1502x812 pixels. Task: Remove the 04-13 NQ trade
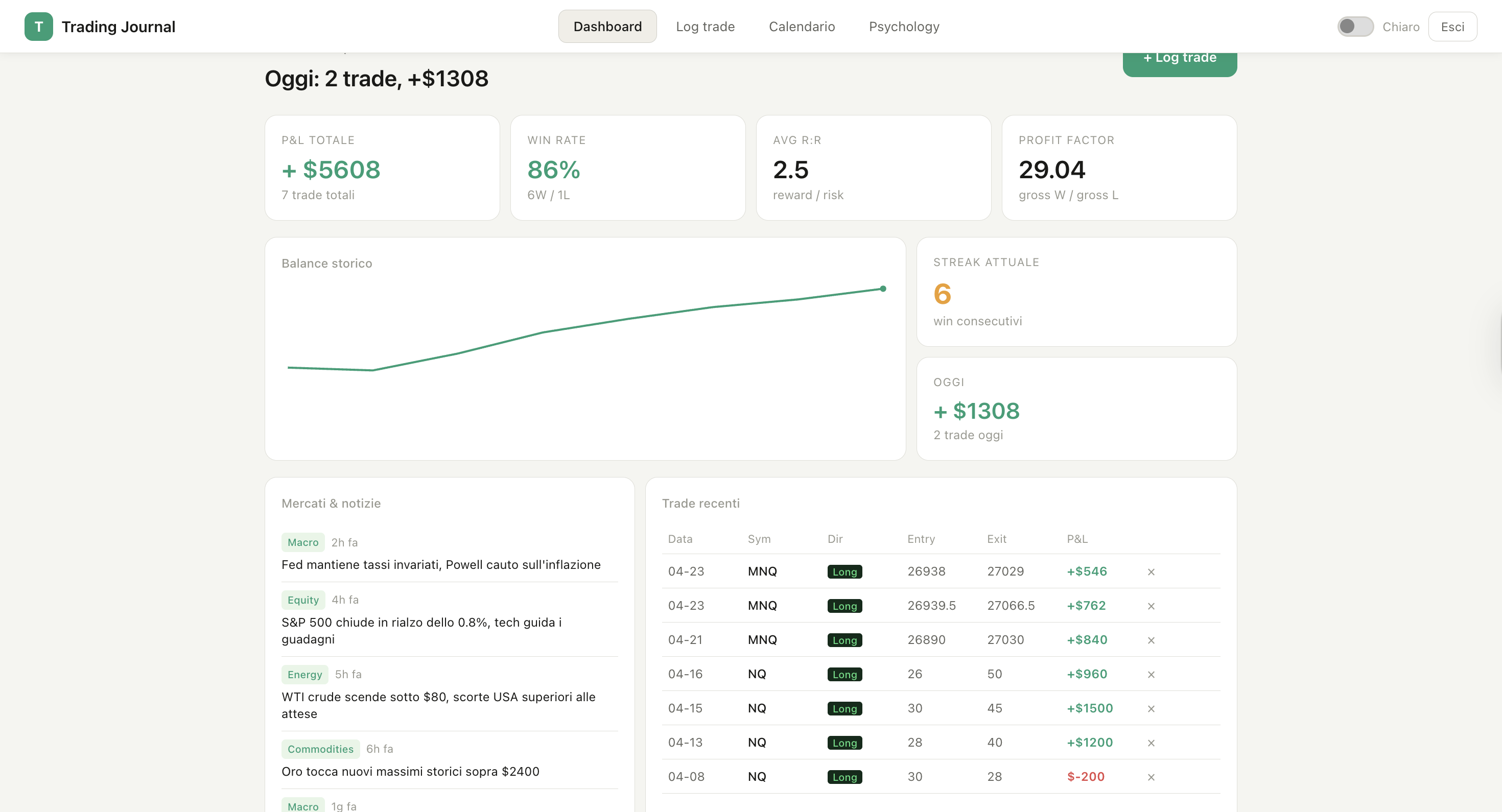click(1152, 743)
